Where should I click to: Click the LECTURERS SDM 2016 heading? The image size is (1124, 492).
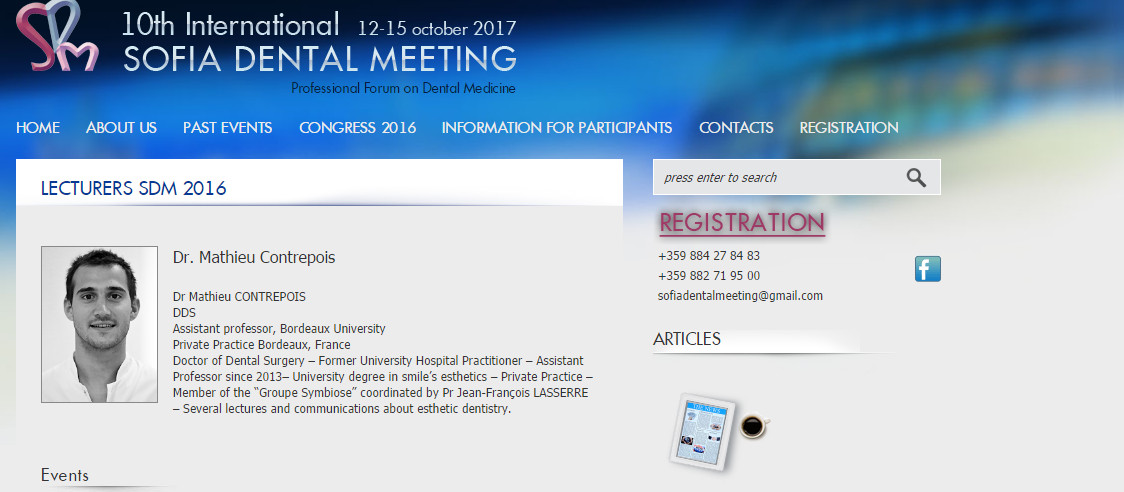133,189
